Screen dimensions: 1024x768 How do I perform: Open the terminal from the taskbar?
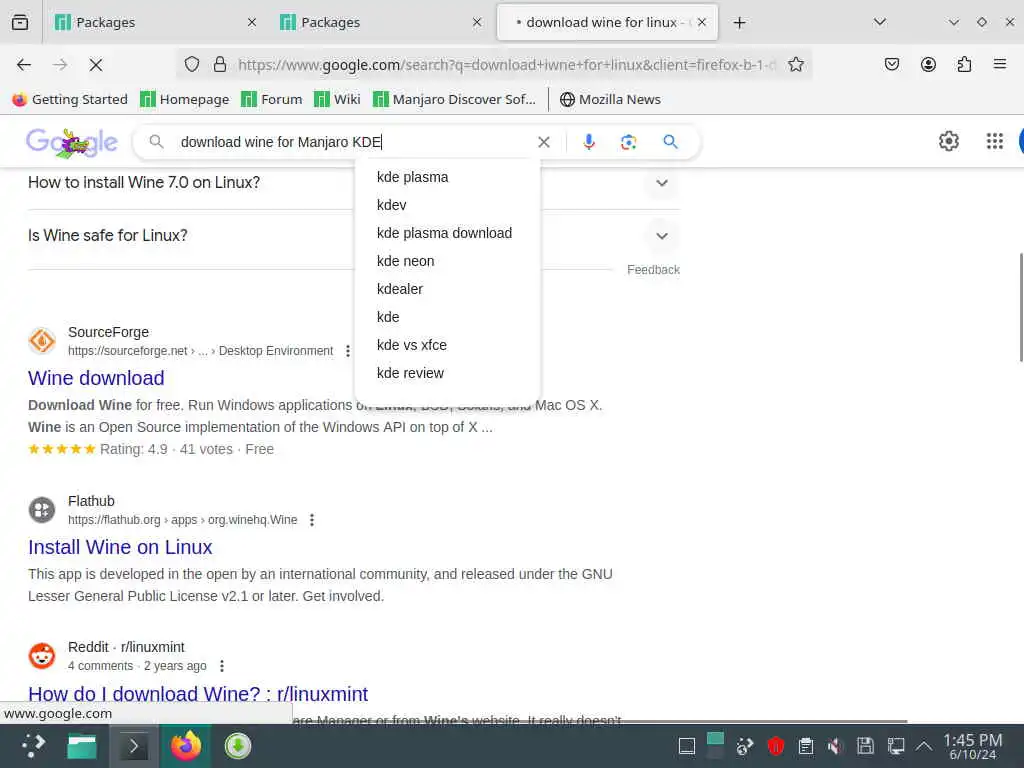133,746
